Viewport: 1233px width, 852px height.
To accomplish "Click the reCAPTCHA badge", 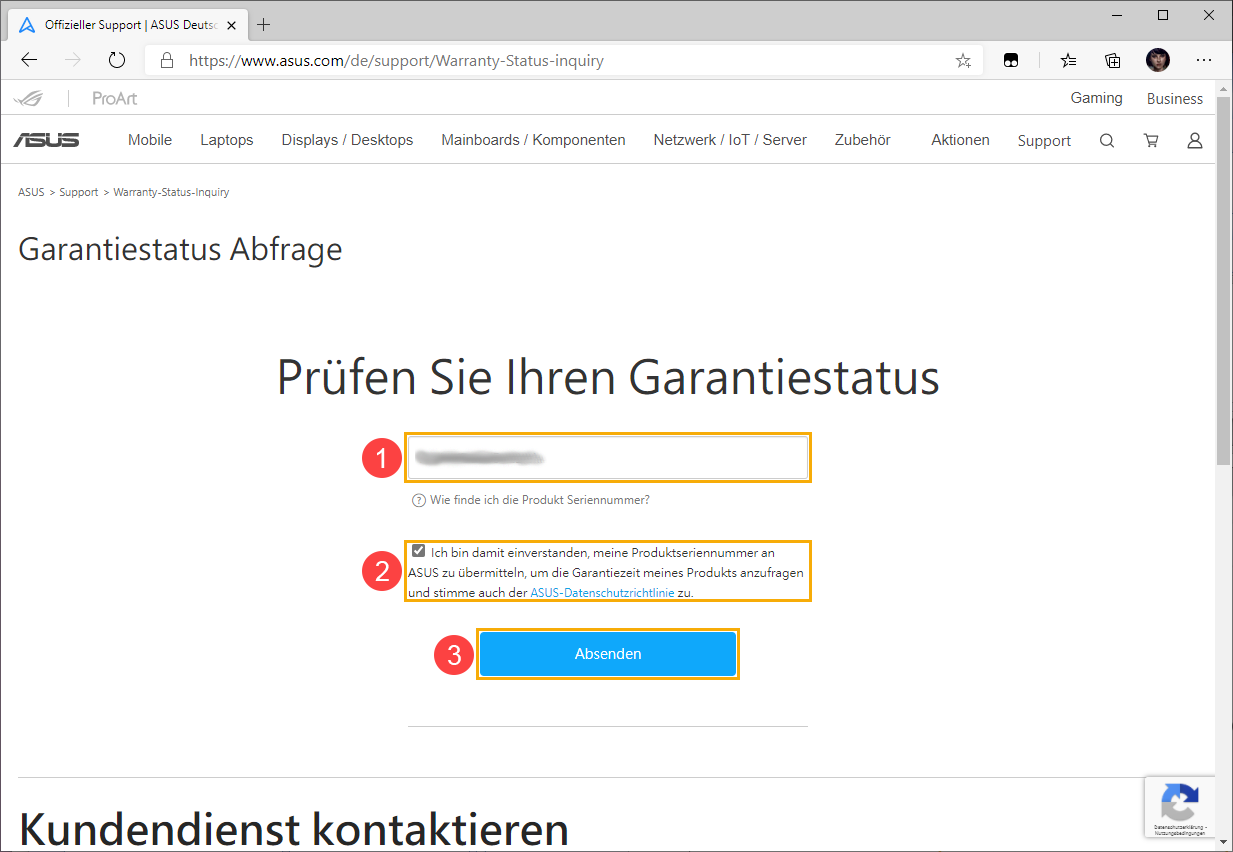I will 1179,806.
